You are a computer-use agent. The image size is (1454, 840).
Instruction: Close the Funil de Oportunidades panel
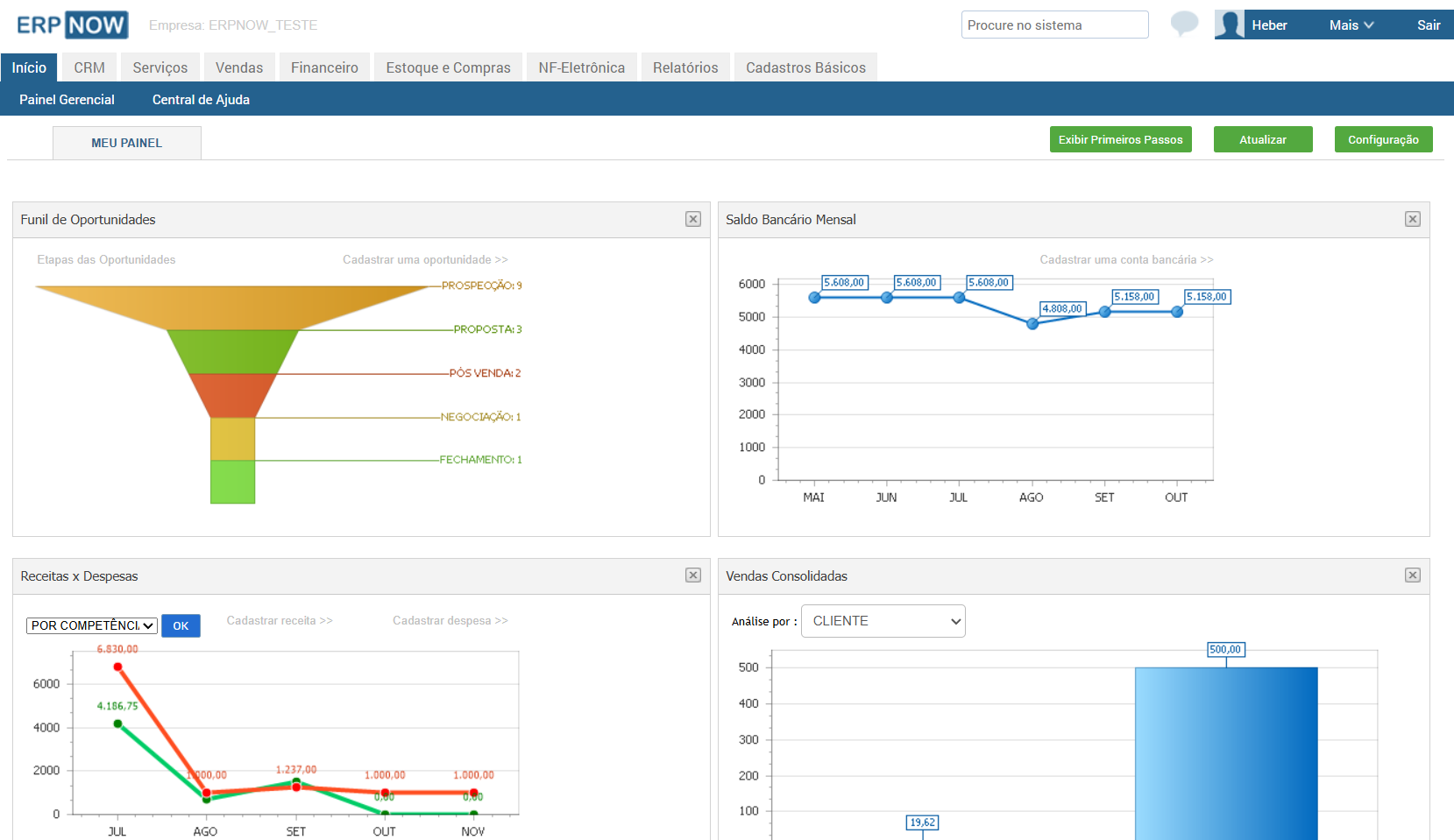coord(693,219)
